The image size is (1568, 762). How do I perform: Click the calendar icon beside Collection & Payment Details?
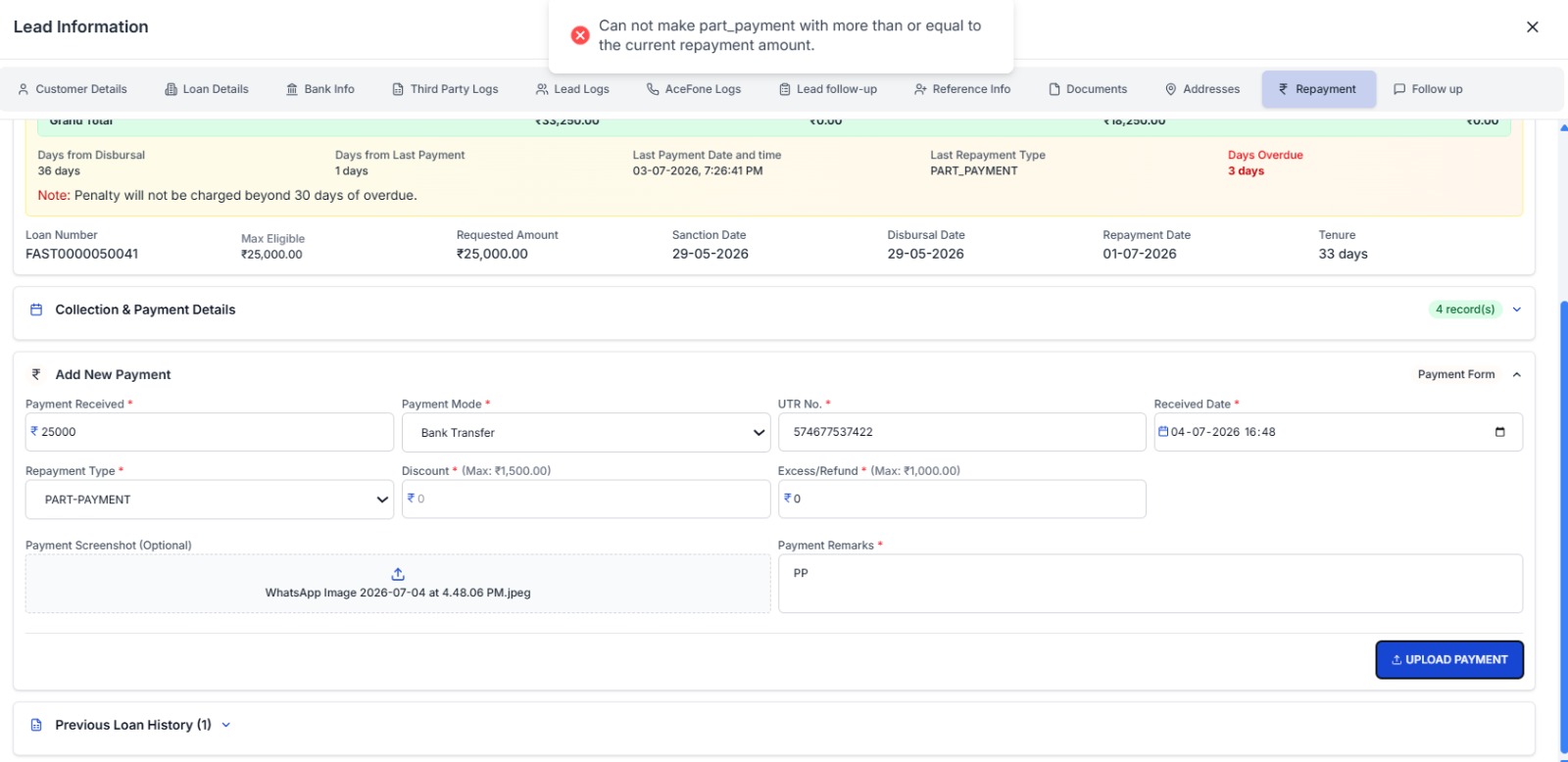point(36,310)
